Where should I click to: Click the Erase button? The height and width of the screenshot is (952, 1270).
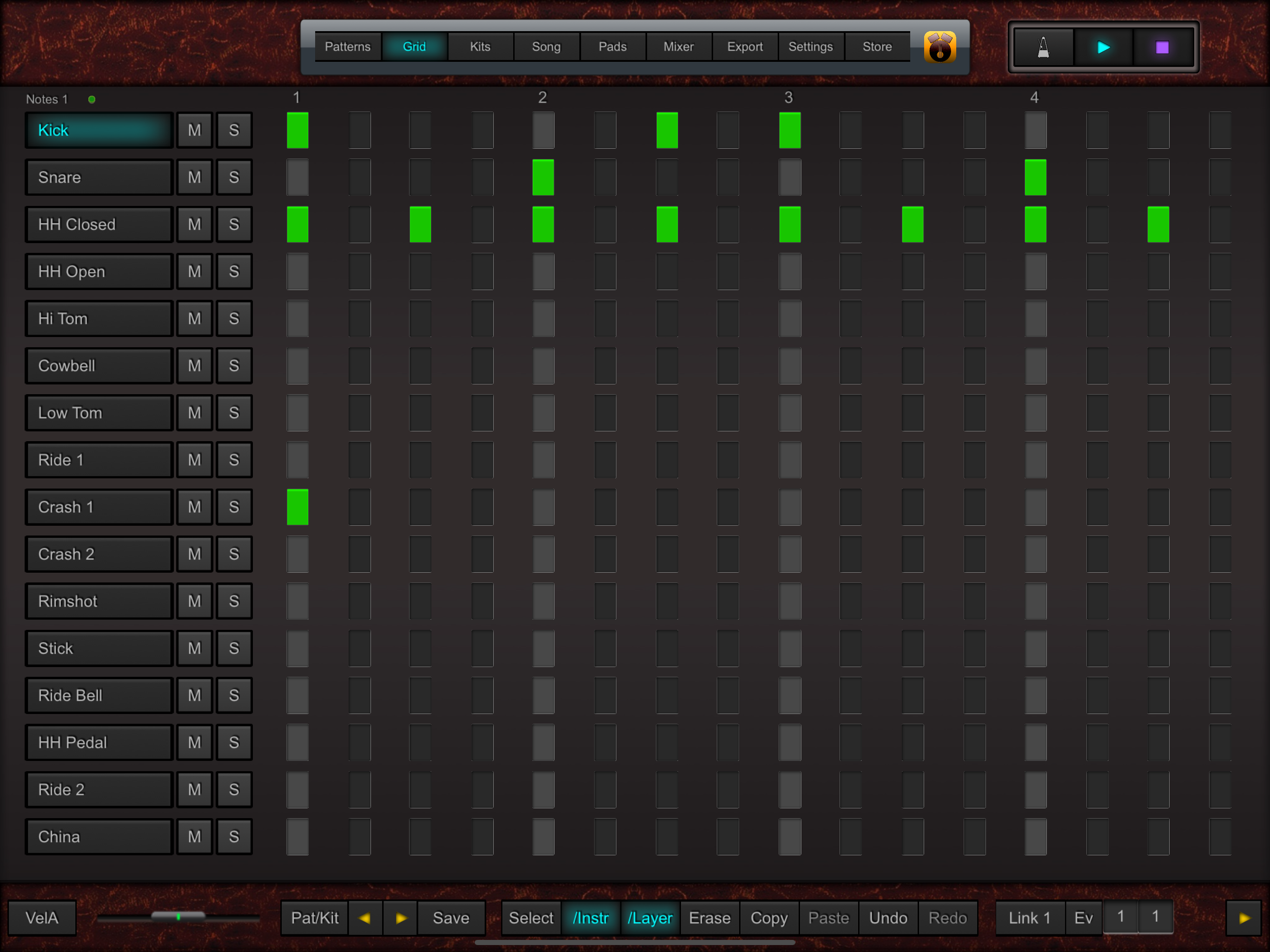click(710, 918)
